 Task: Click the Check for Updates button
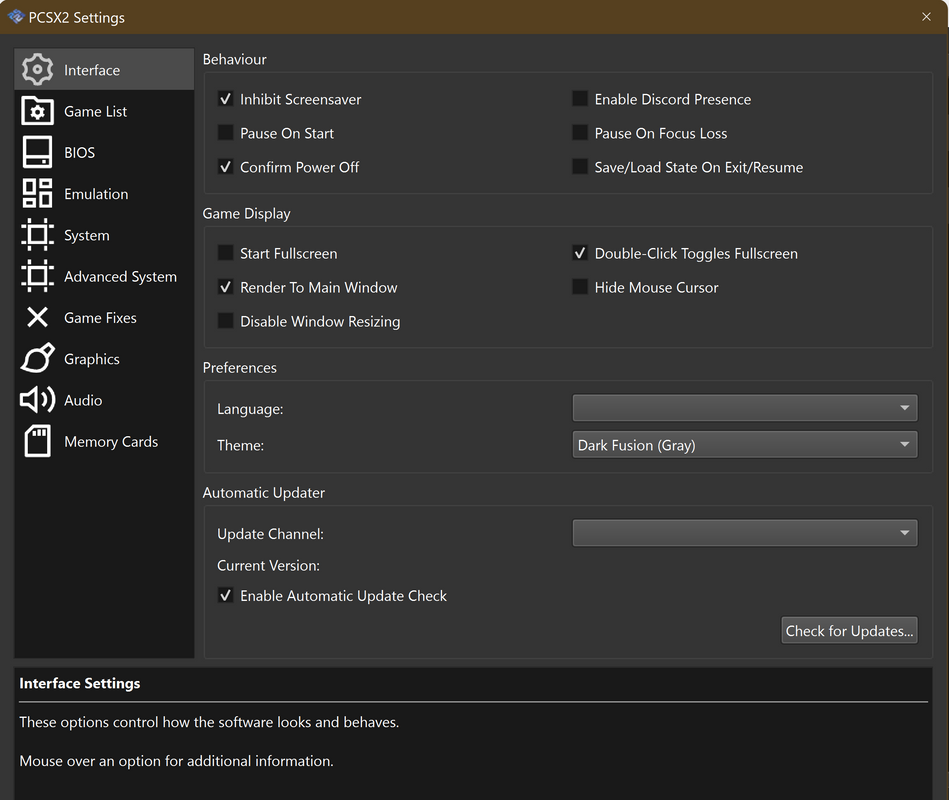pyautogui.click(x=849, y=631)
